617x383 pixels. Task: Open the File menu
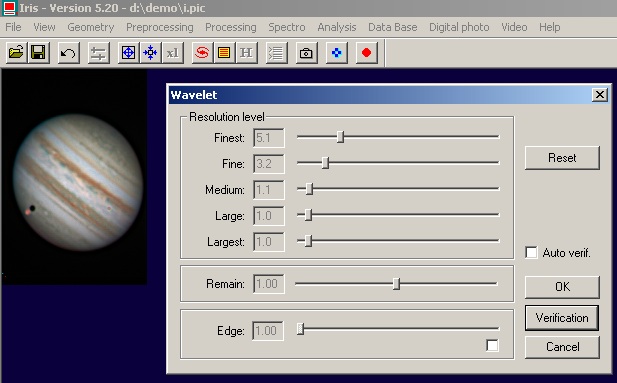pos(13,27)
